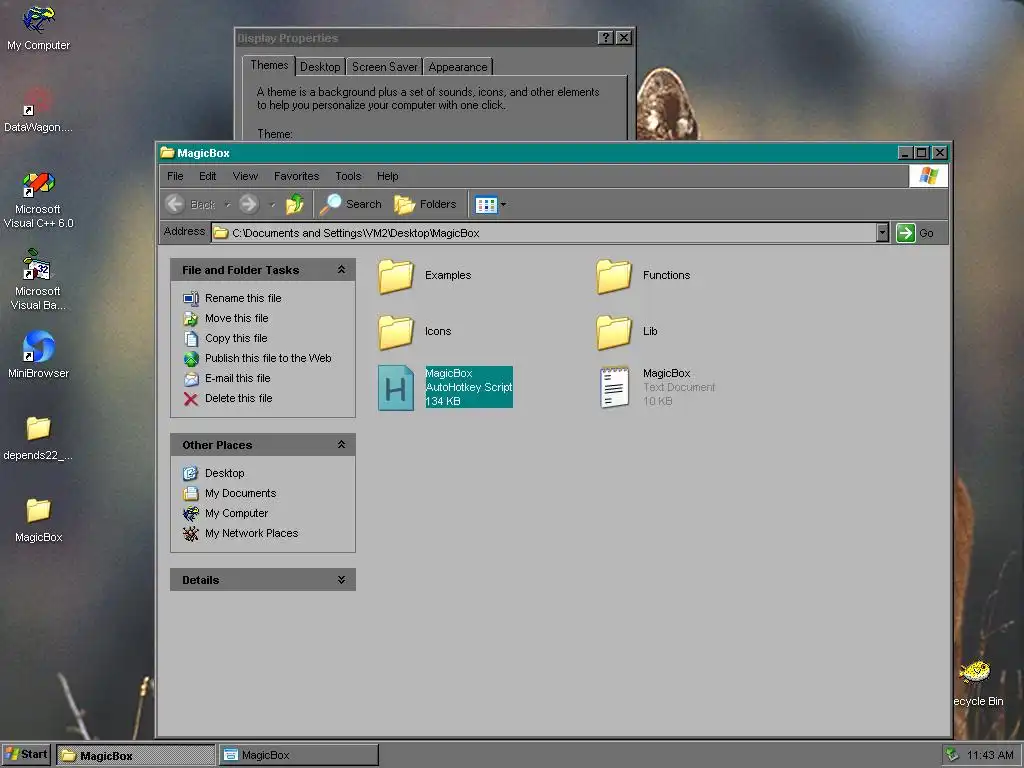
Task: Open the Edit menu
Action: coord(208,176)
